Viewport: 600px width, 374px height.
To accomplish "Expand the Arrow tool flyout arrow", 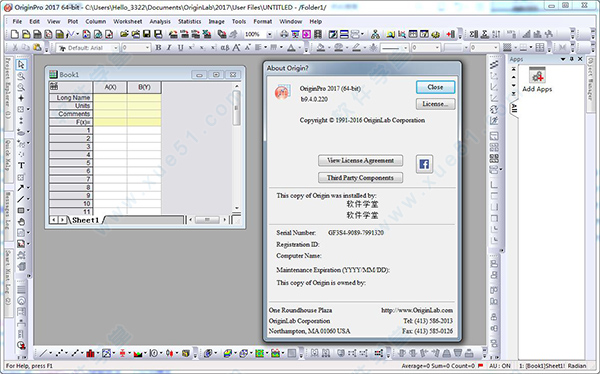I will (x=28, y=188).
